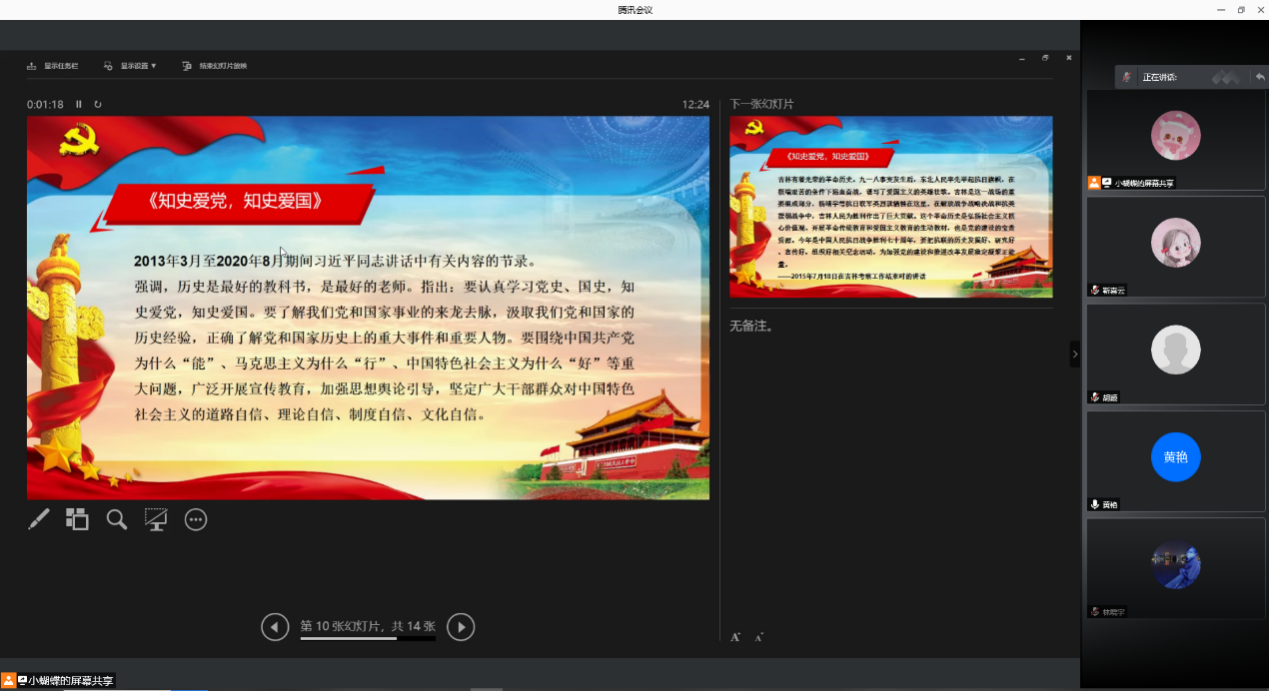1269x691 pixels.
Task: Pause the presentation timer
Action: [x=79, y=104]
